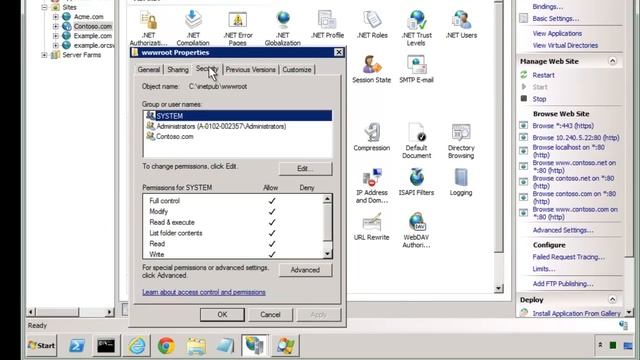Open Advanced Settings action link
640x360 pixels.
point(563,230)
